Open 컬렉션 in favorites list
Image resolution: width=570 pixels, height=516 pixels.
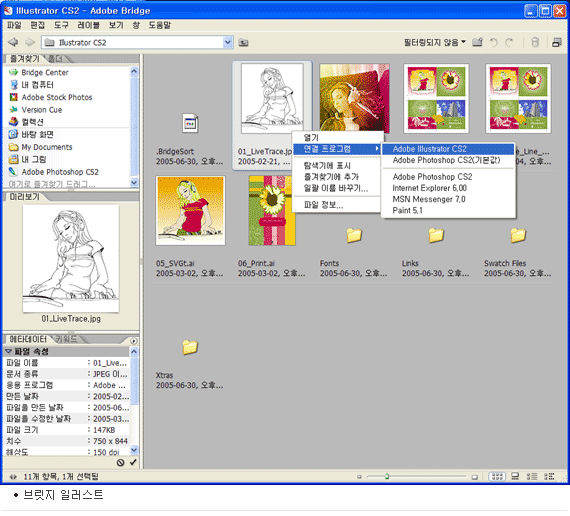coord(32,122)
